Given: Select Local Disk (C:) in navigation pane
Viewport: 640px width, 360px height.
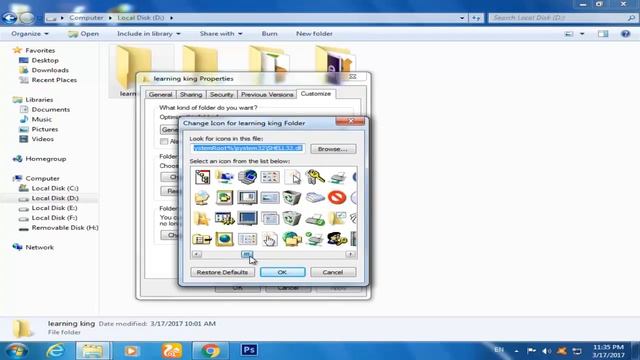Looking at the screenshot, I should click(55, 188).
